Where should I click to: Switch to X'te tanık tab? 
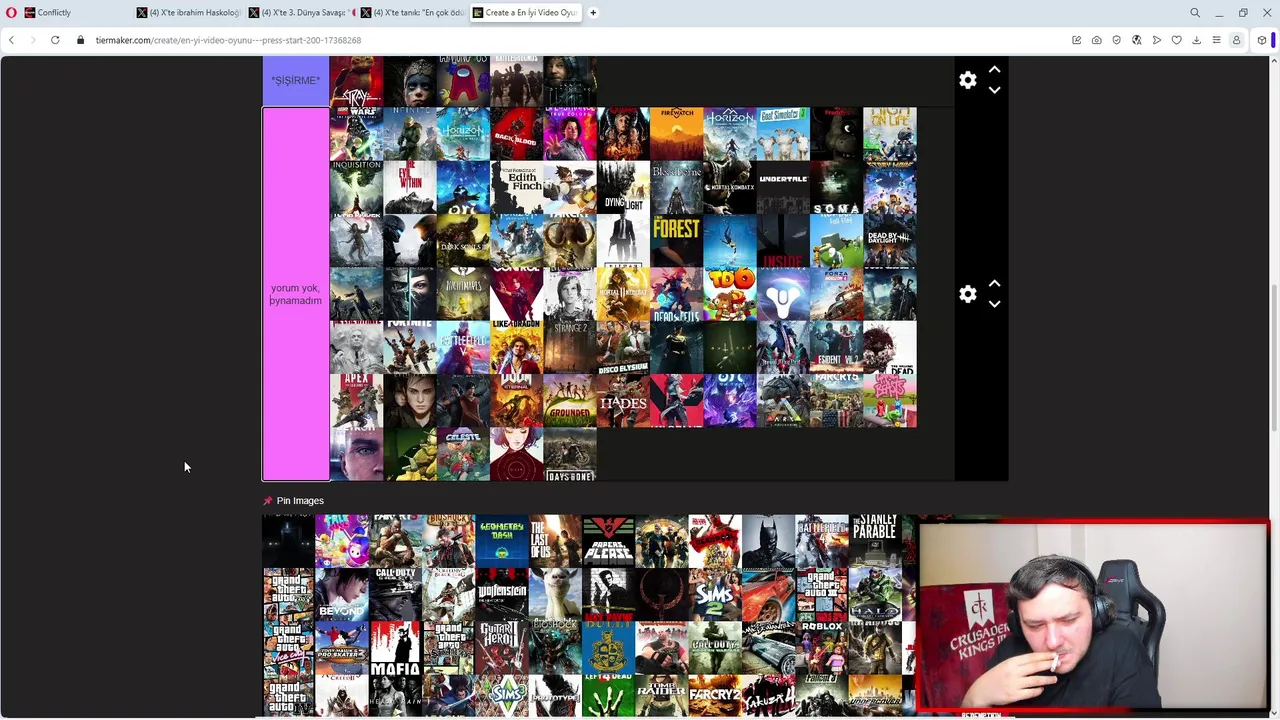coord(412,13)
